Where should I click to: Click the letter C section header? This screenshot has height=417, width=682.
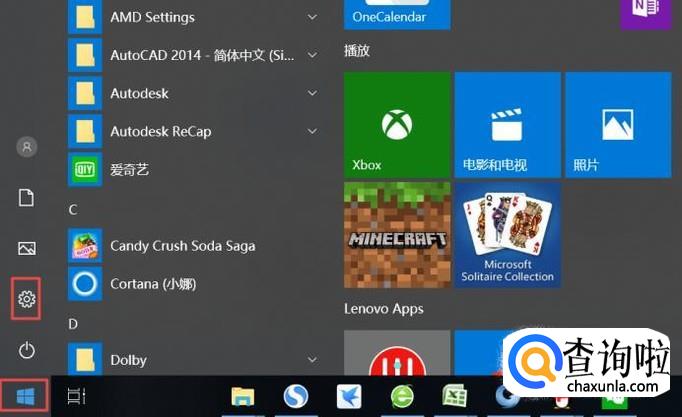coord(73,210)
